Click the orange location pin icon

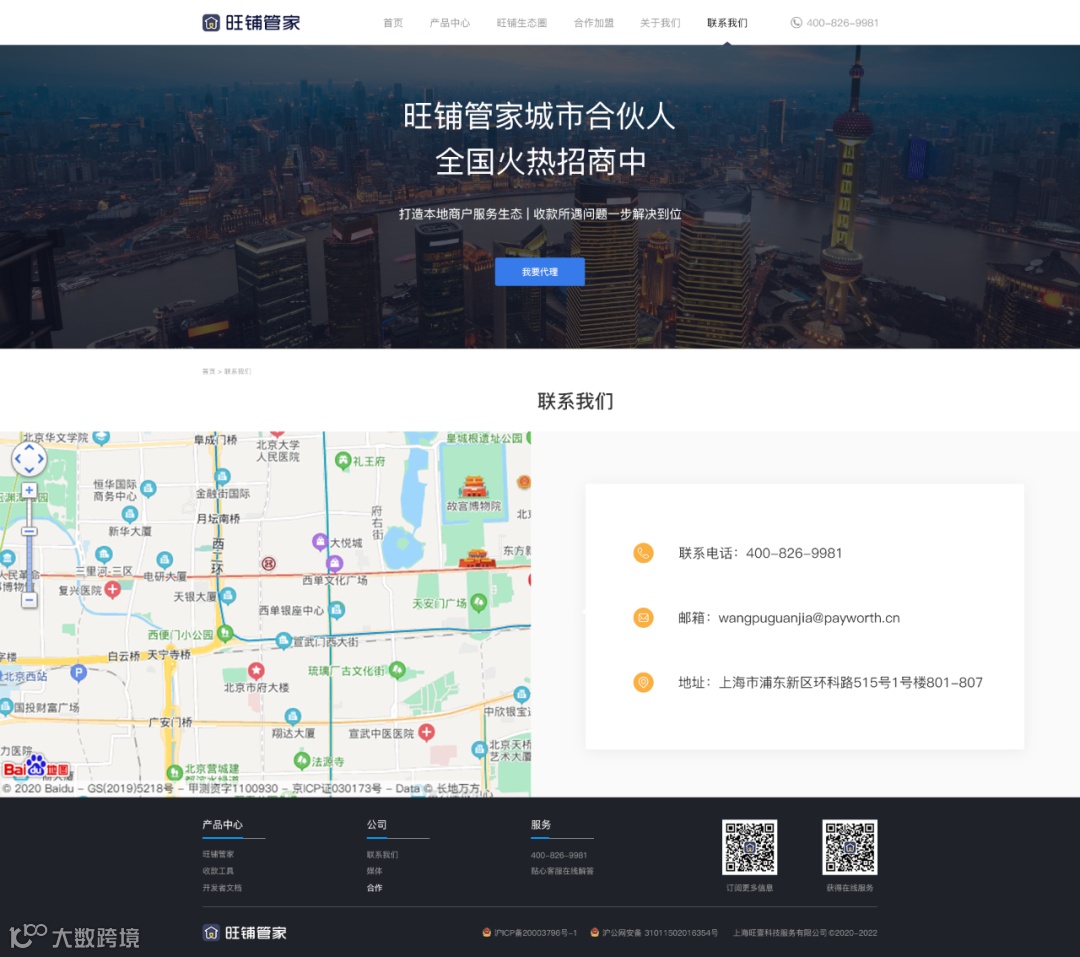click(643, 682)
